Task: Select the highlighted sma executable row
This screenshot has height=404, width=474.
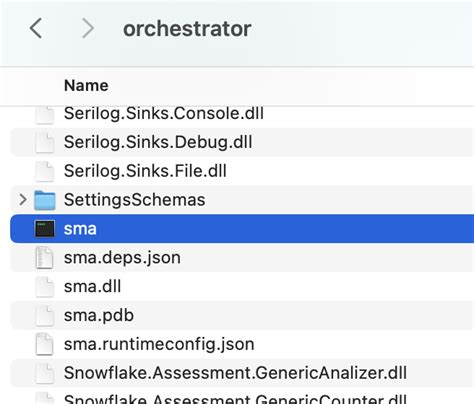Action: pyautogui.click(x=242, y=229)
